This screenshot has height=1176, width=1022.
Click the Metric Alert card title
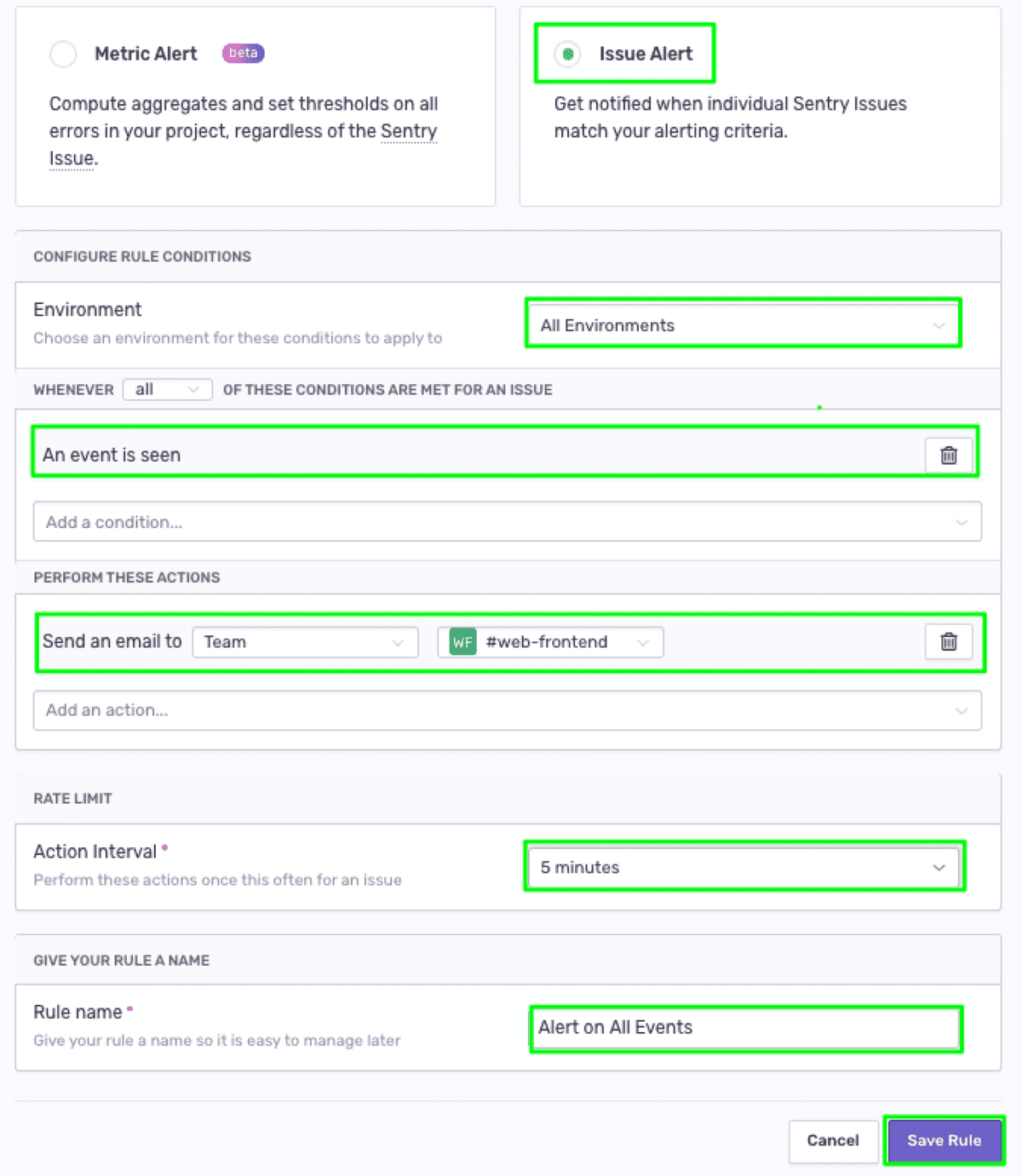coord(146,54)
